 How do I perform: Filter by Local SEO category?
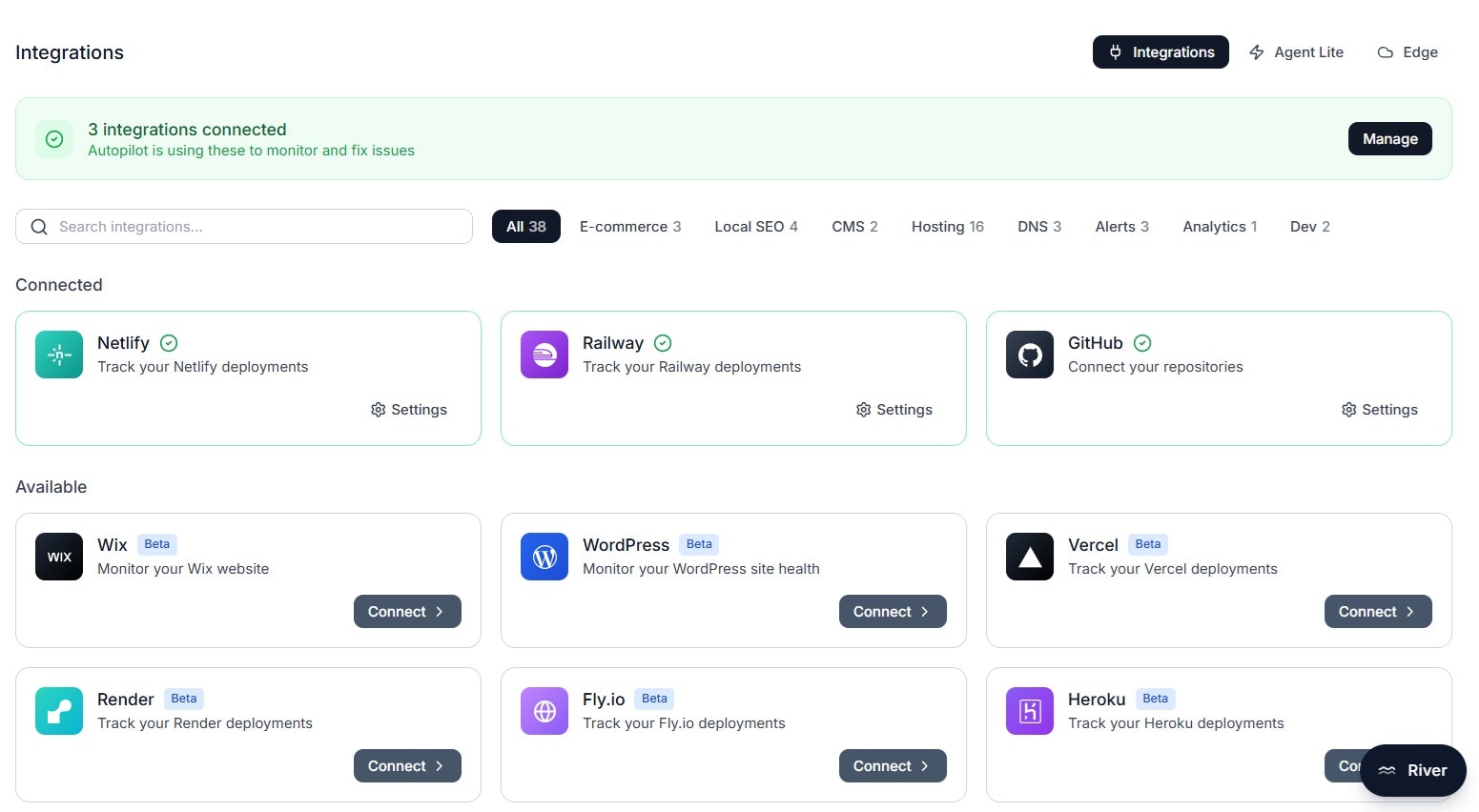click(756, 227)
